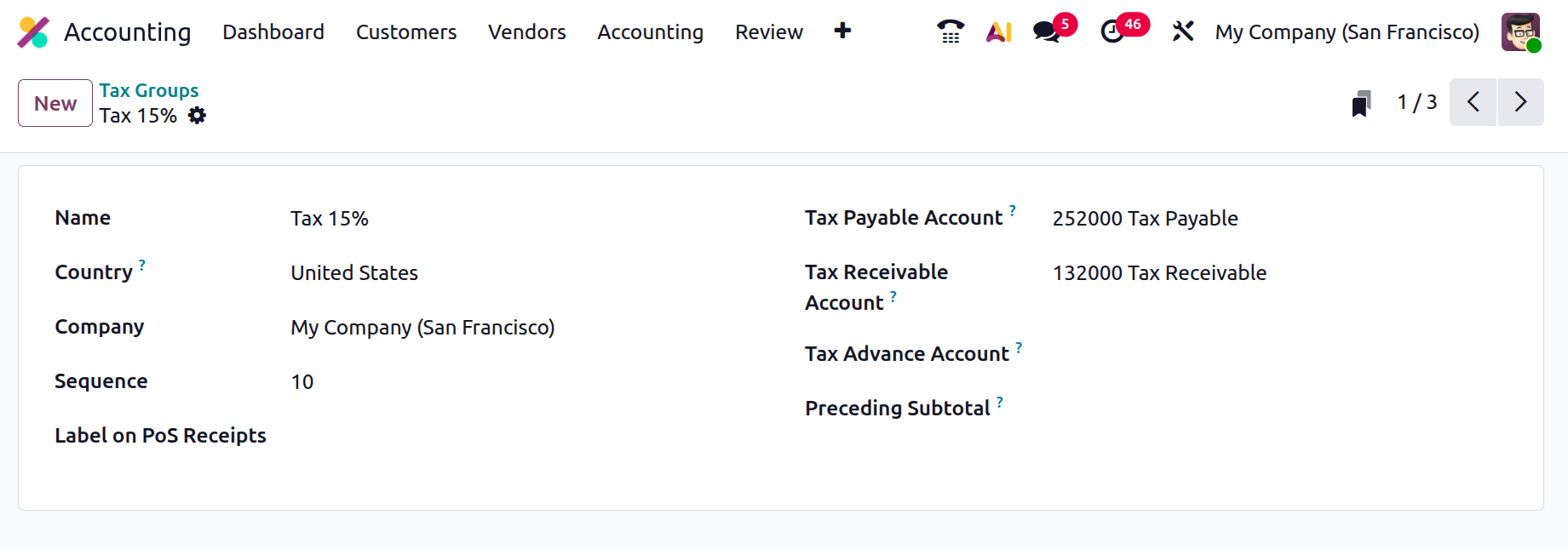Open the chat conversations icon
Screen dimensions: 1568x549
click(1046, 32)
